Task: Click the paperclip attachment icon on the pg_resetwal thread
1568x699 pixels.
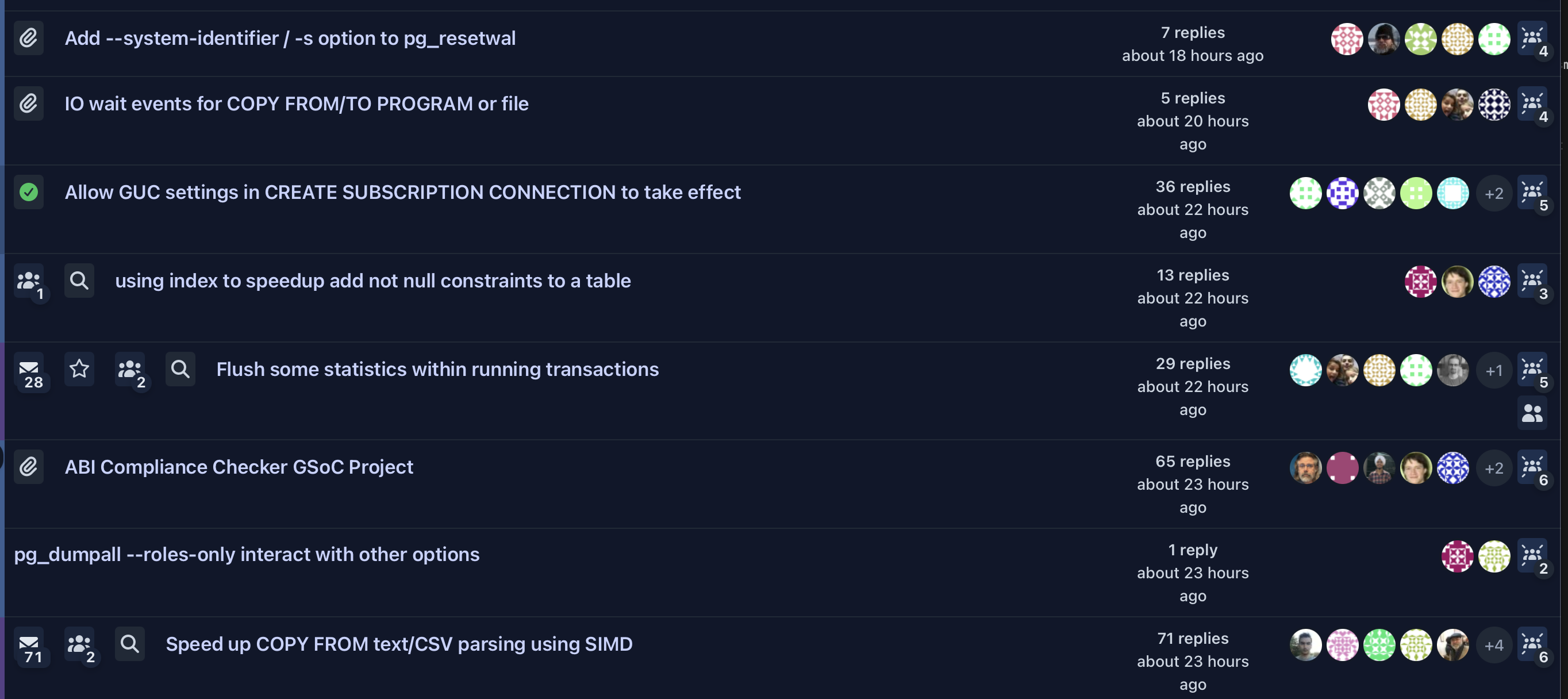Action: coord(29,38)
